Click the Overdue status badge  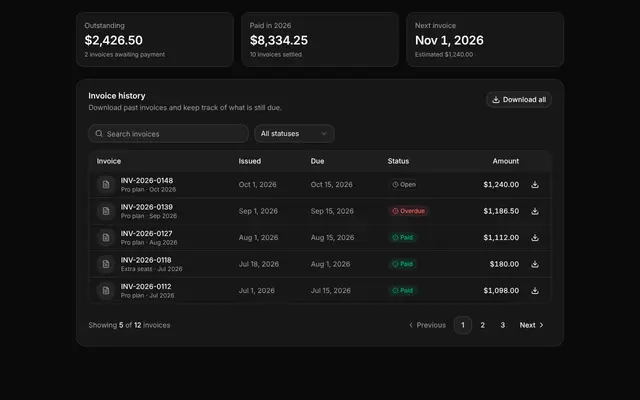coord(408,211)
